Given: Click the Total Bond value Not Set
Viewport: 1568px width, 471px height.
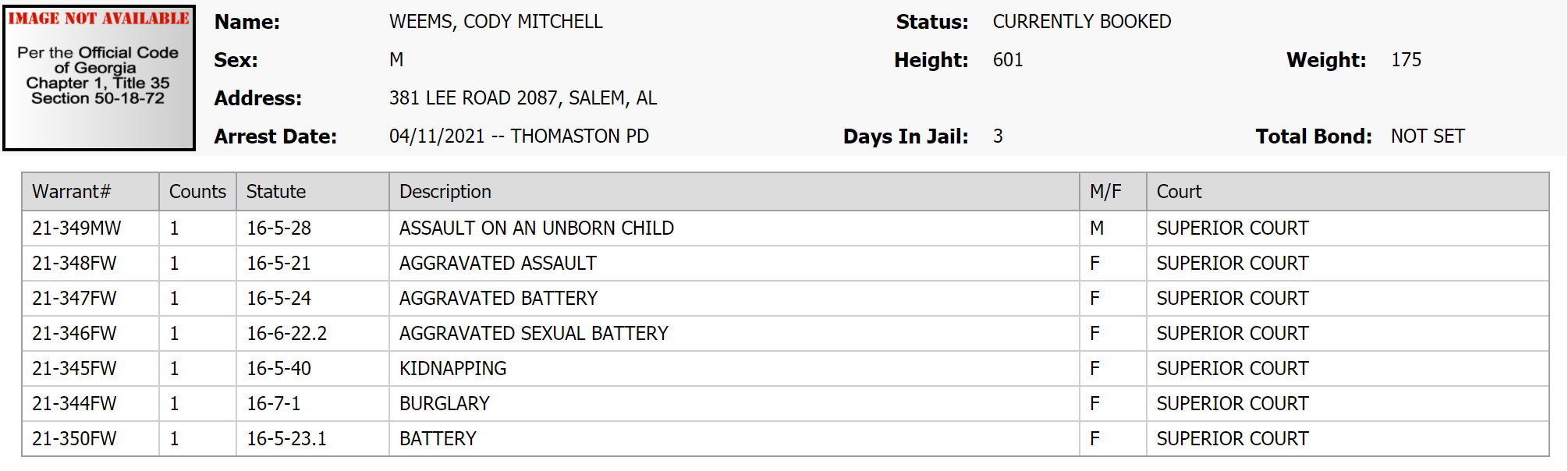Looking at the screenshot, I should tap(1428, 136).
